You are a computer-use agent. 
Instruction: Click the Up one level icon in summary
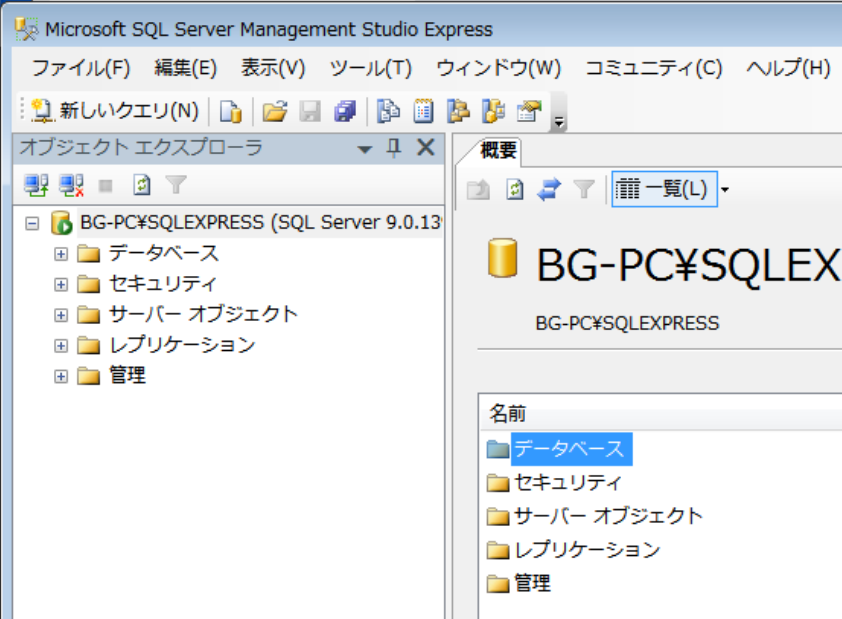pyautogui.click(x=478, y=190)
